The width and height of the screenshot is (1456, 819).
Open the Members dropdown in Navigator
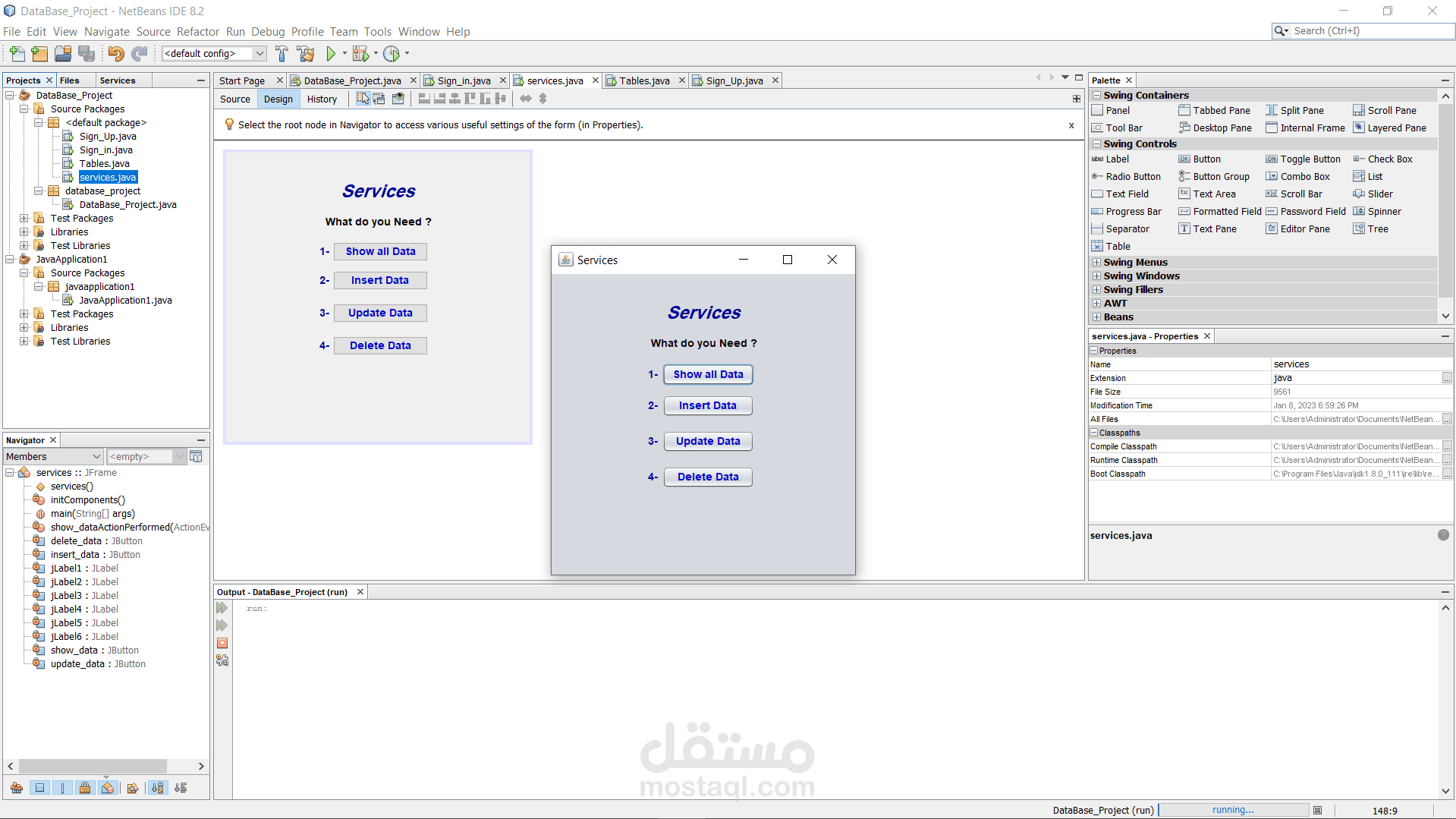point(53,456)
